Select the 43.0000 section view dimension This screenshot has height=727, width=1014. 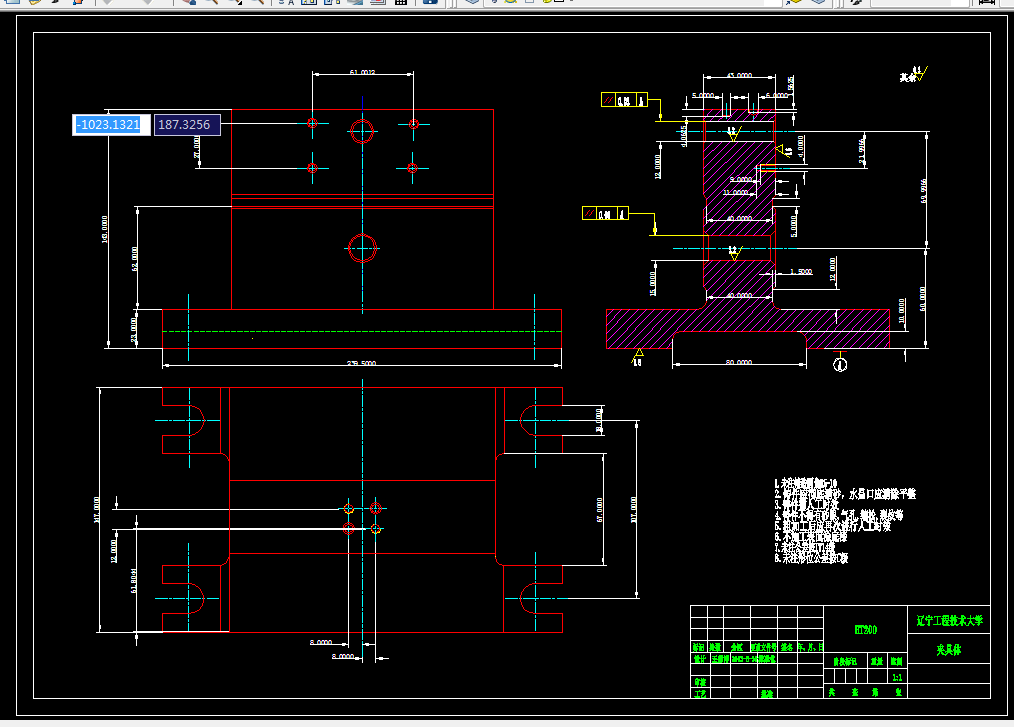pyautogui.click(x=739, y=76)
